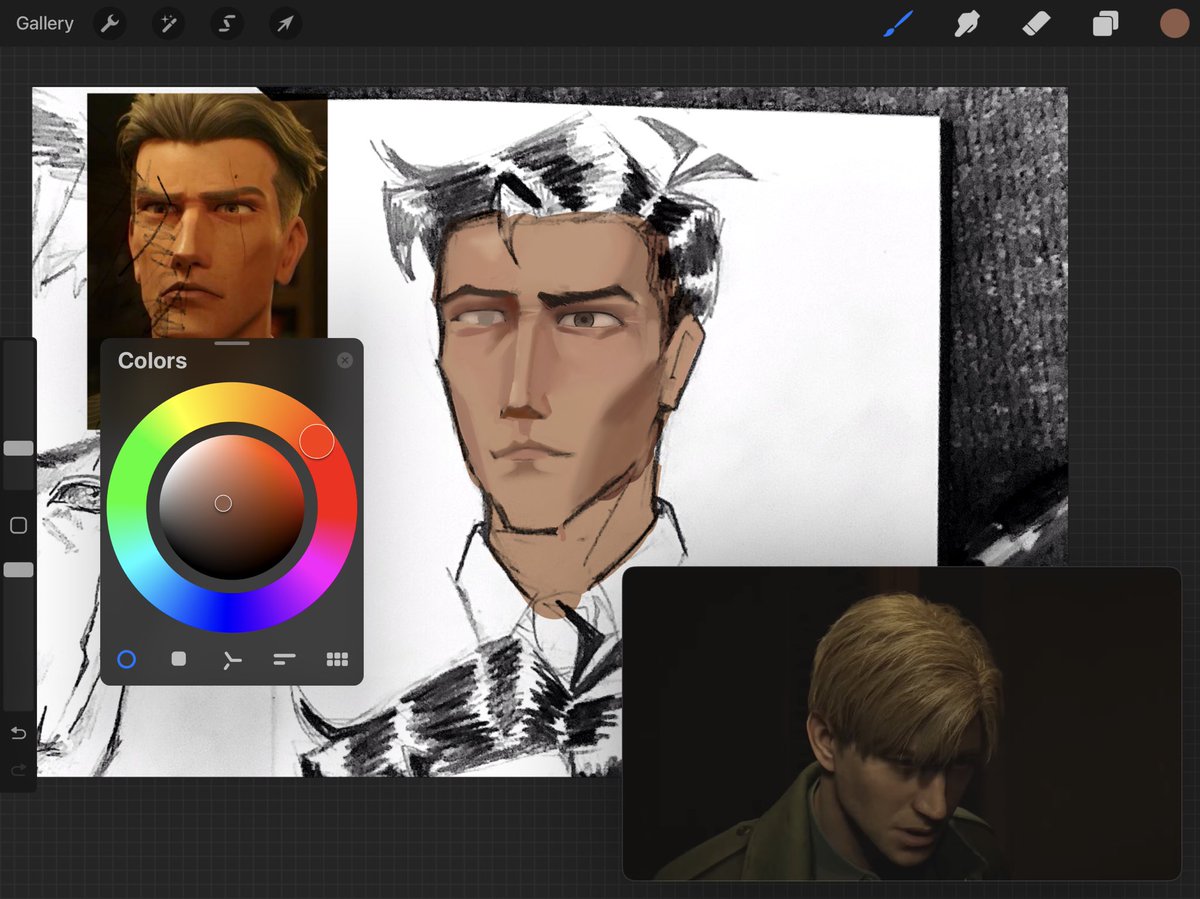Adjust the brush opacity slider handle

[x=18, y=569]
